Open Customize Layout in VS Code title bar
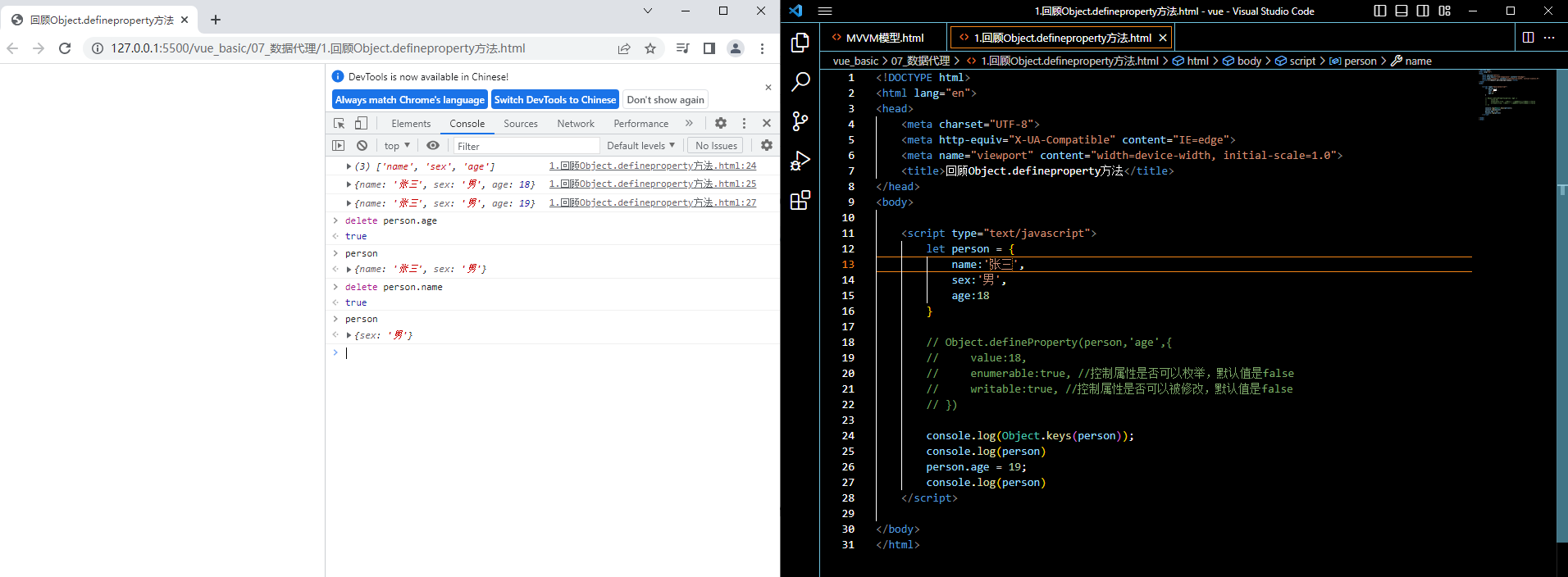 1444,11
